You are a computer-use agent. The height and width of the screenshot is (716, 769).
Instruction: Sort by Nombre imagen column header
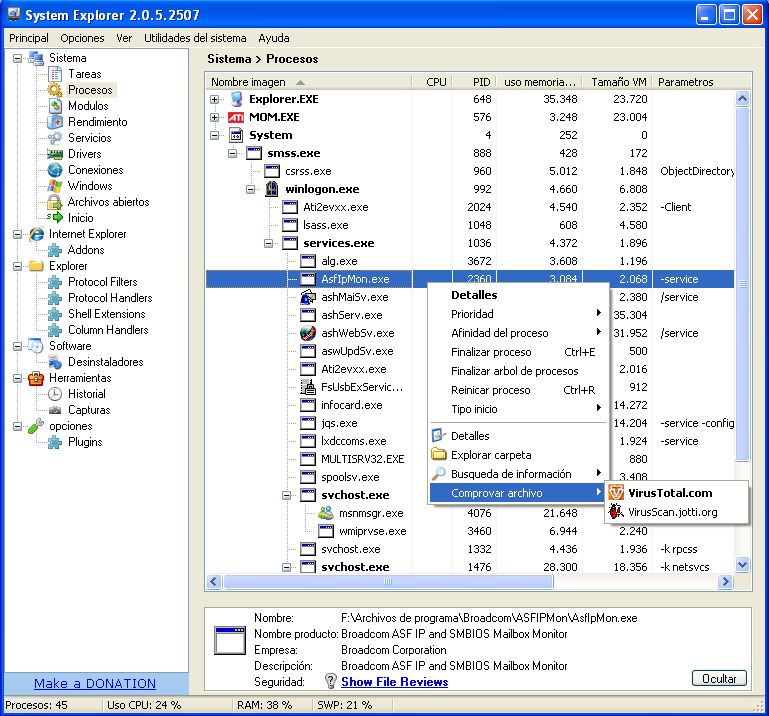pyautogui.click(x=308, y=82)
